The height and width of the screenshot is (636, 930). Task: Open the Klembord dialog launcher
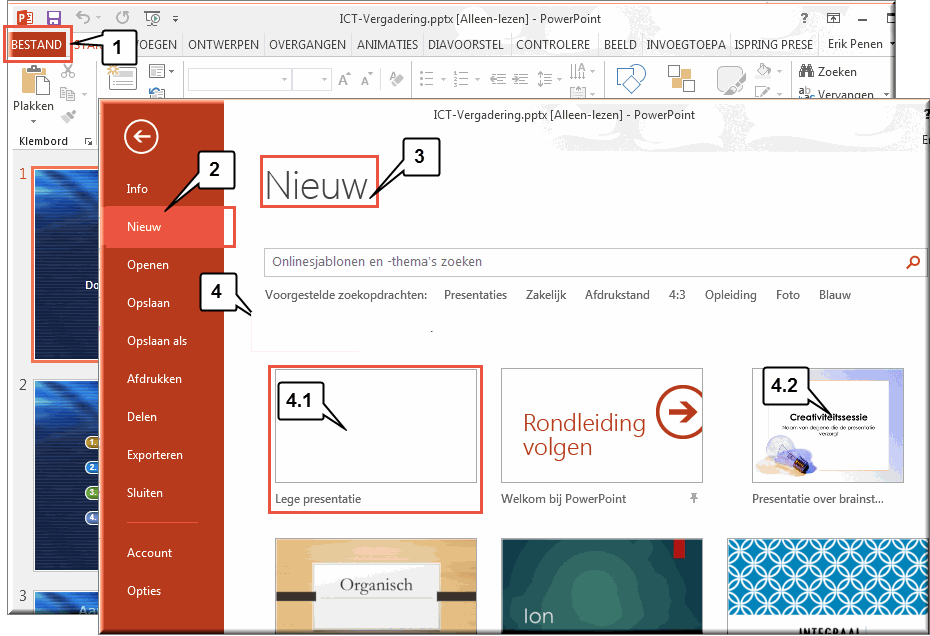[88, 141]
